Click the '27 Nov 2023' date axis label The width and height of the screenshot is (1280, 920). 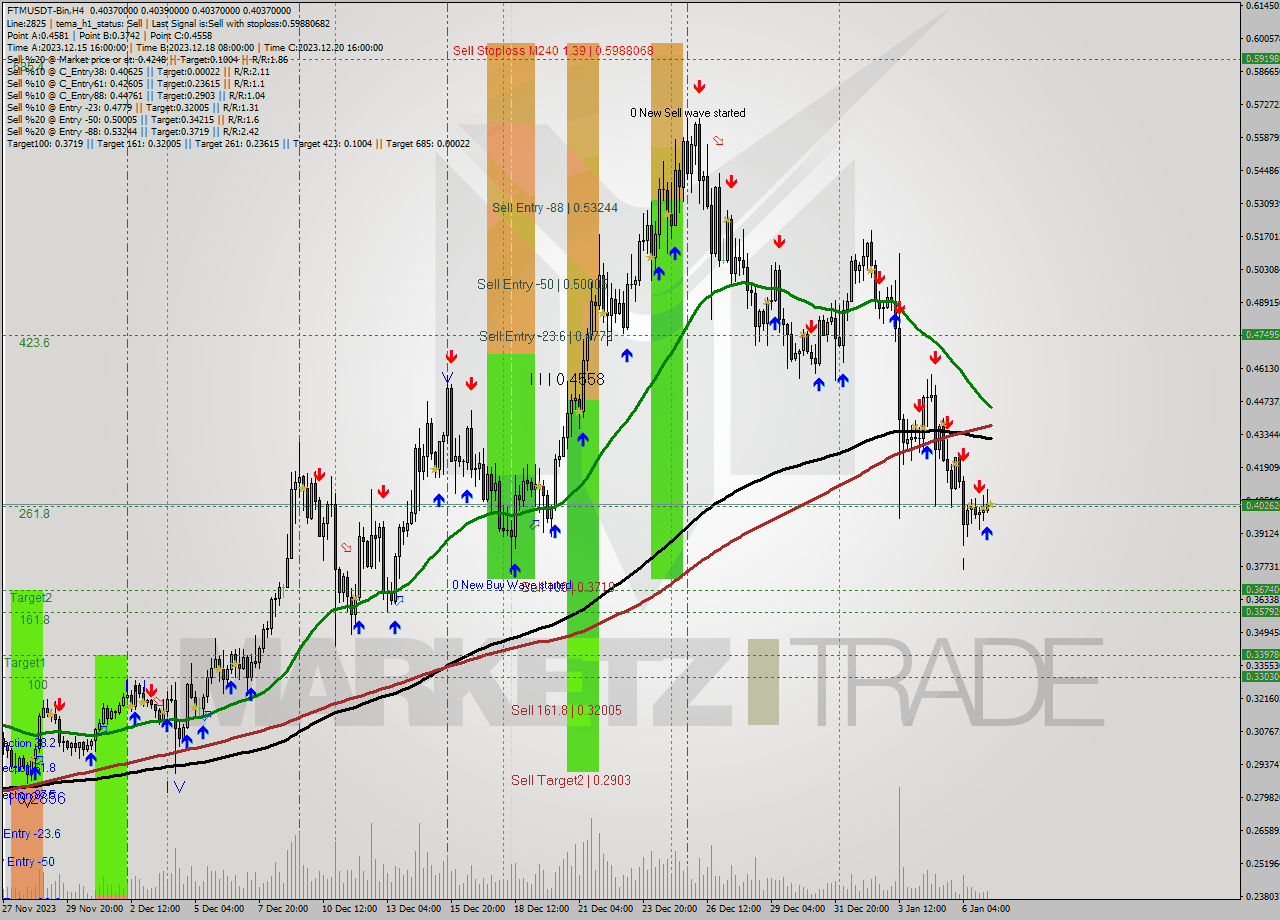(30, 909)
